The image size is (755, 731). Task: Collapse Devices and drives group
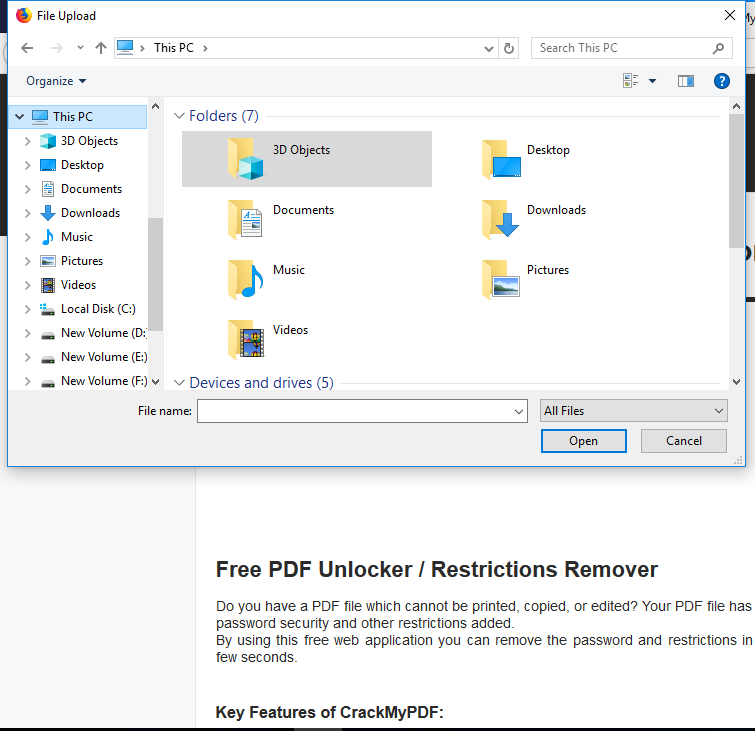179,383
